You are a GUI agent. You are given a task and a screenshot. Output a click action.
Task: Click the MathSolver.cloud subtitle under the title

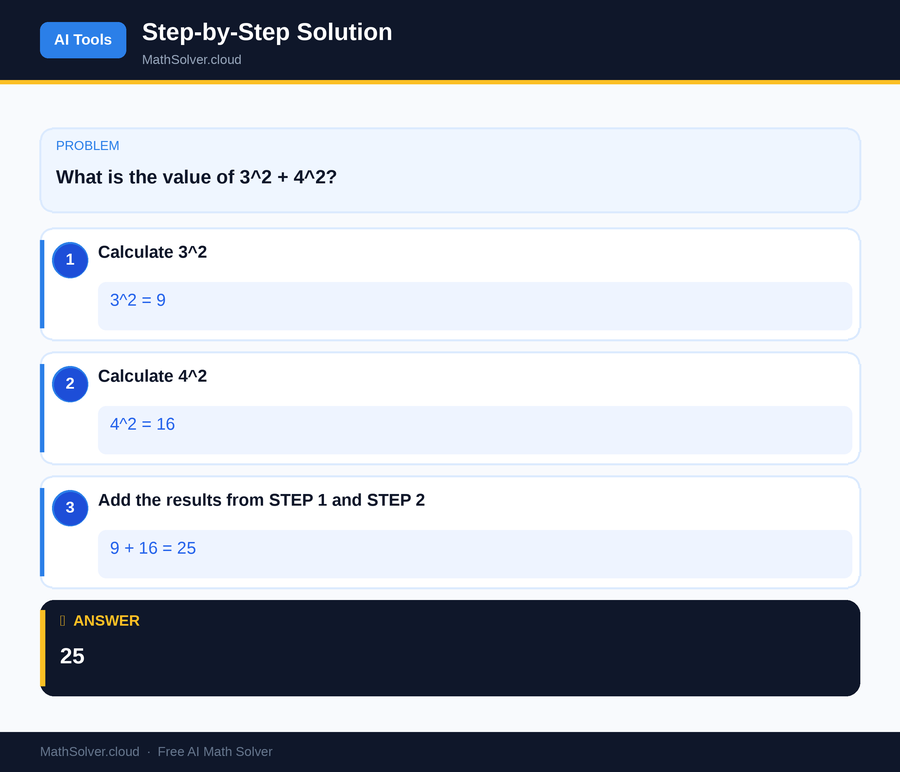tap(191, 59)
